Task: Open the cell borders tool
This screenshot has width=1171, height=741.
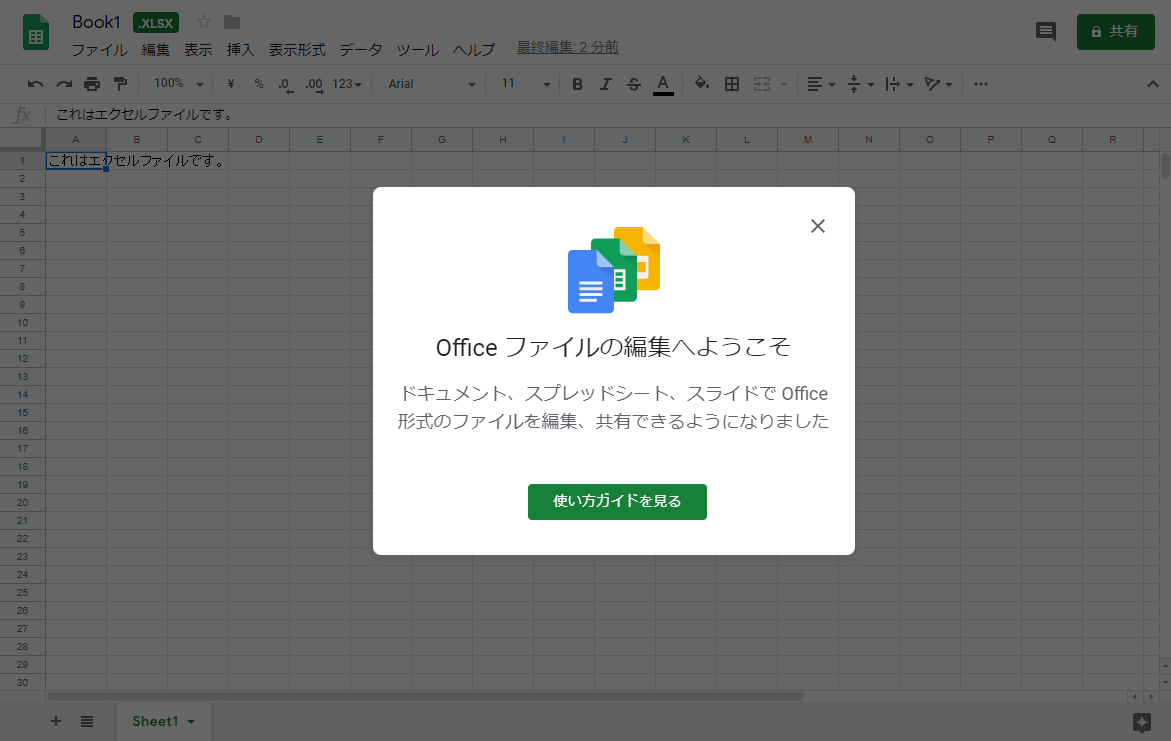Action: click(732, 84)
